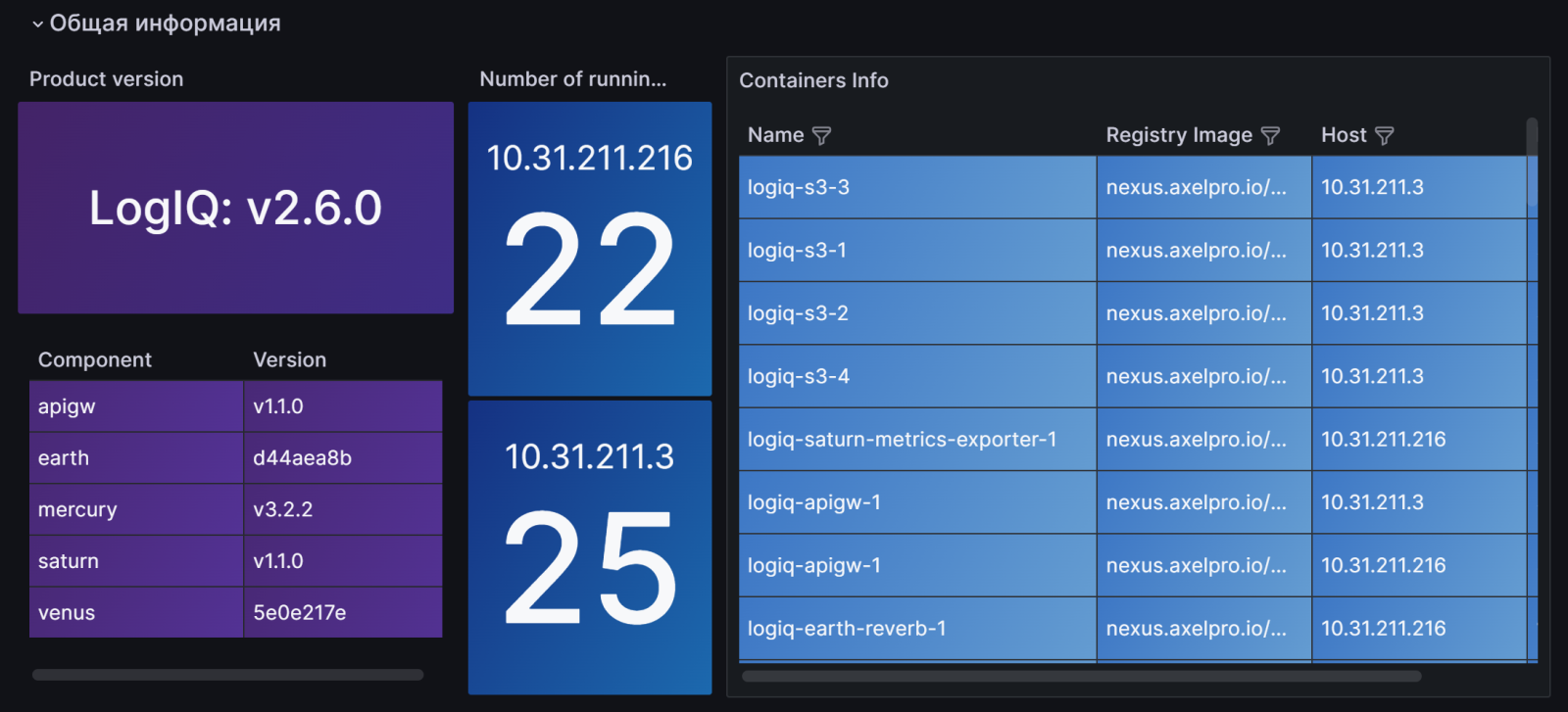Click the LogIQ: v2.6.0 stat panel
This screenshot has height=712, width=1568.
tap(235, 208)
